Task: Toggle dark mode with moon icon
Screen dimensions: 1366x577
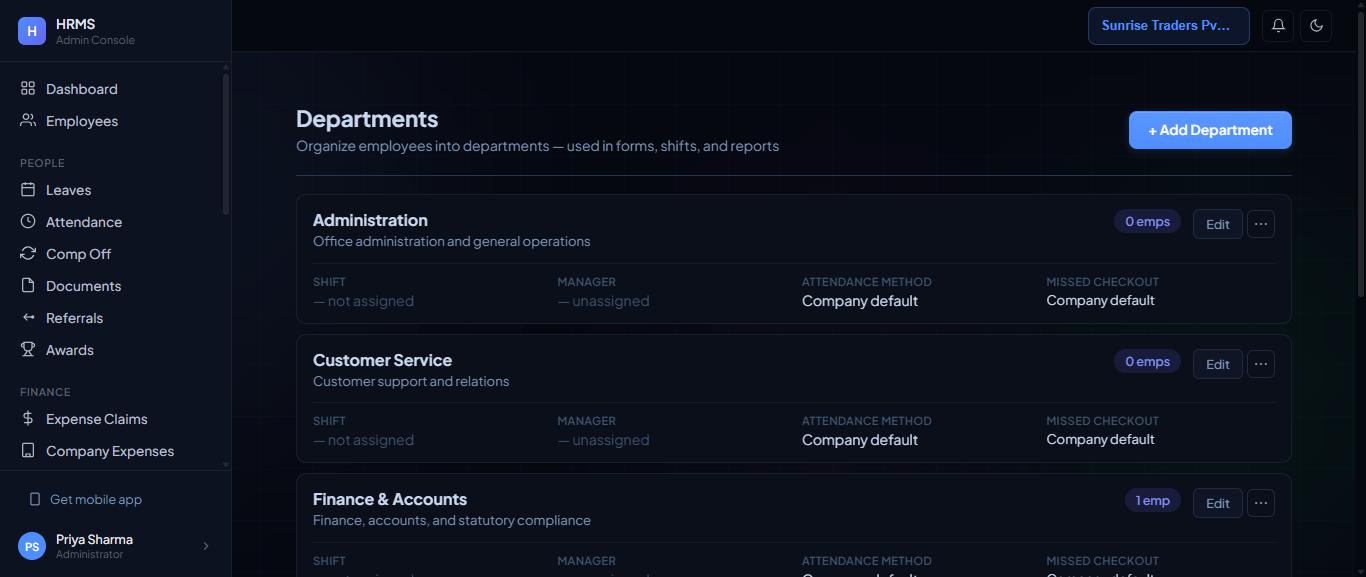Action: point(1316,26)
